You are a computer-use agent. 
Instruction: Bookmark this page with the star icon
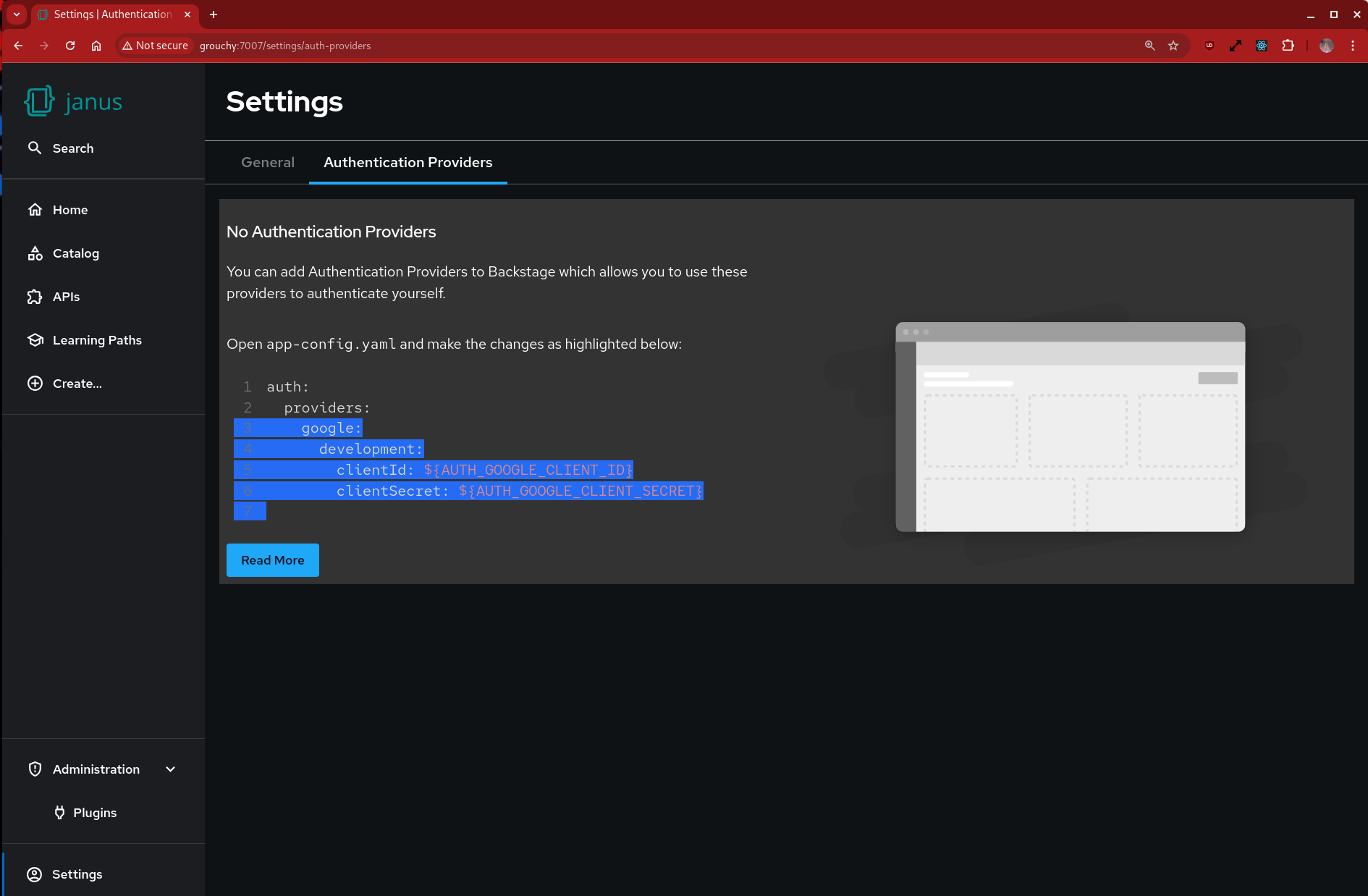click(1173, 46)
